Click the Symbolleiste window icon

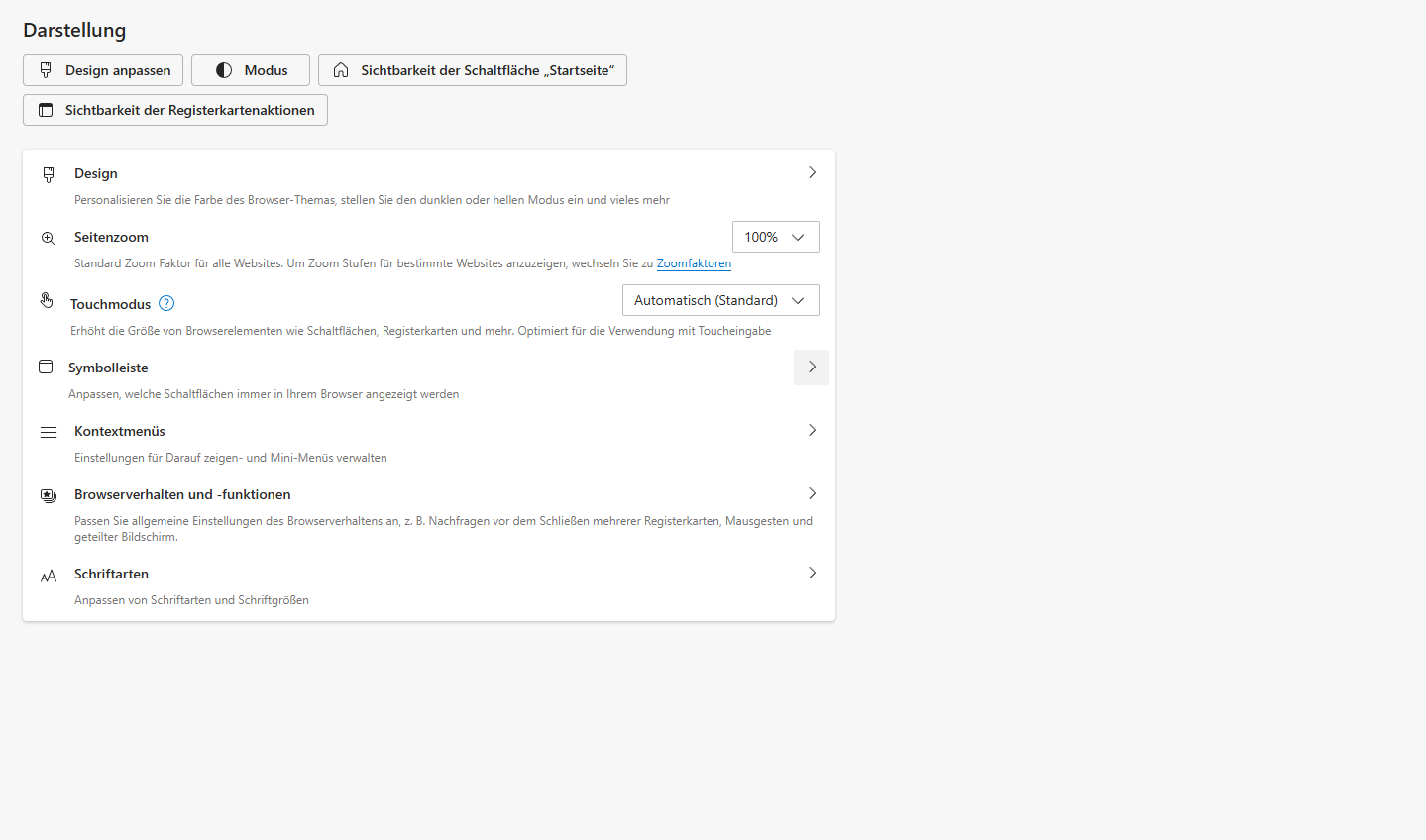tap(46, 367)
